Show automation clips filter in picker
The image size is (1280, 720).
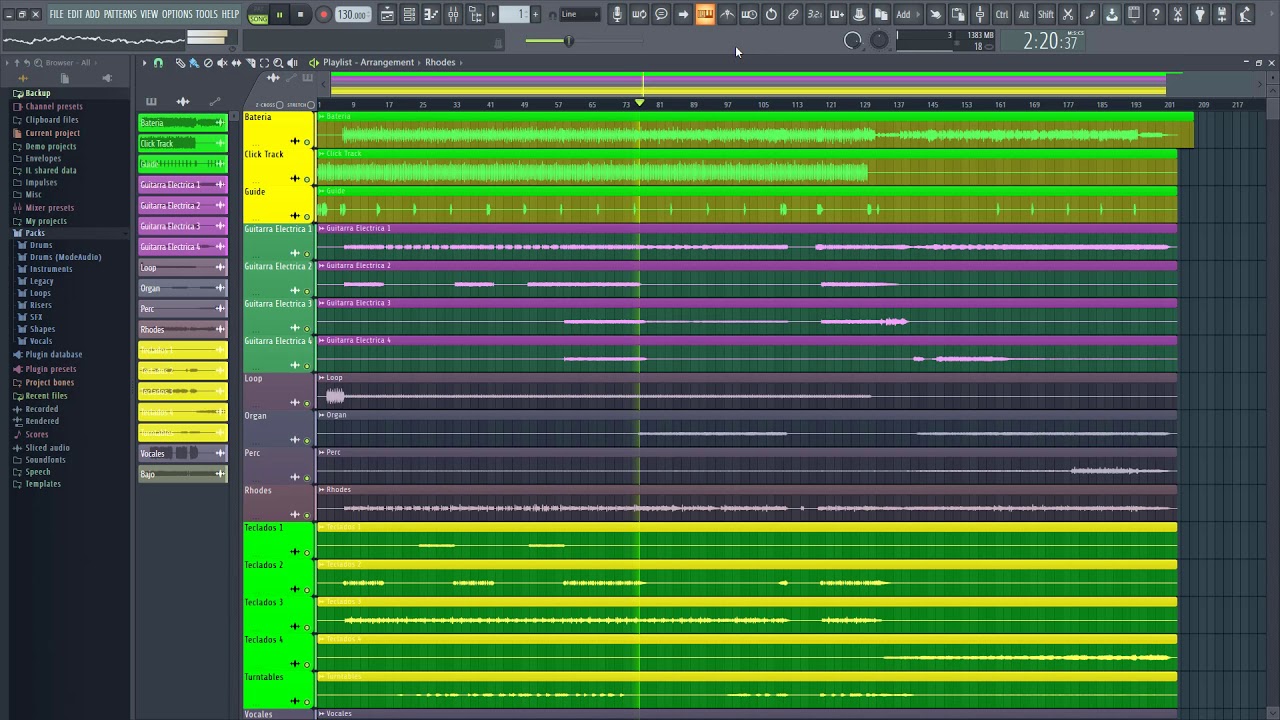point(214,101)
